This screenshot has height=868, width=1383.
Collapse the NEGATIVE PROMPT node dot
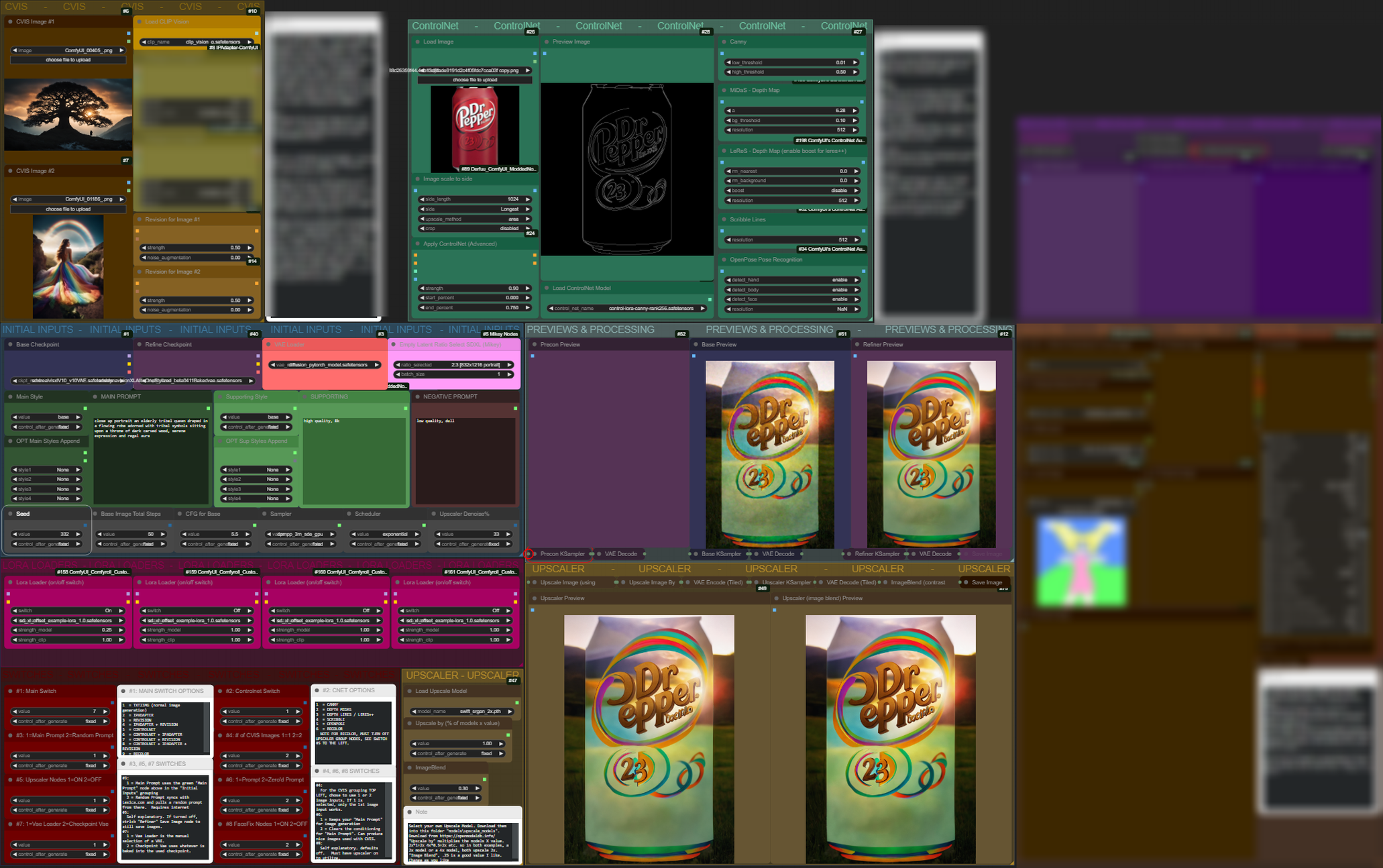(x=417, y=396)
